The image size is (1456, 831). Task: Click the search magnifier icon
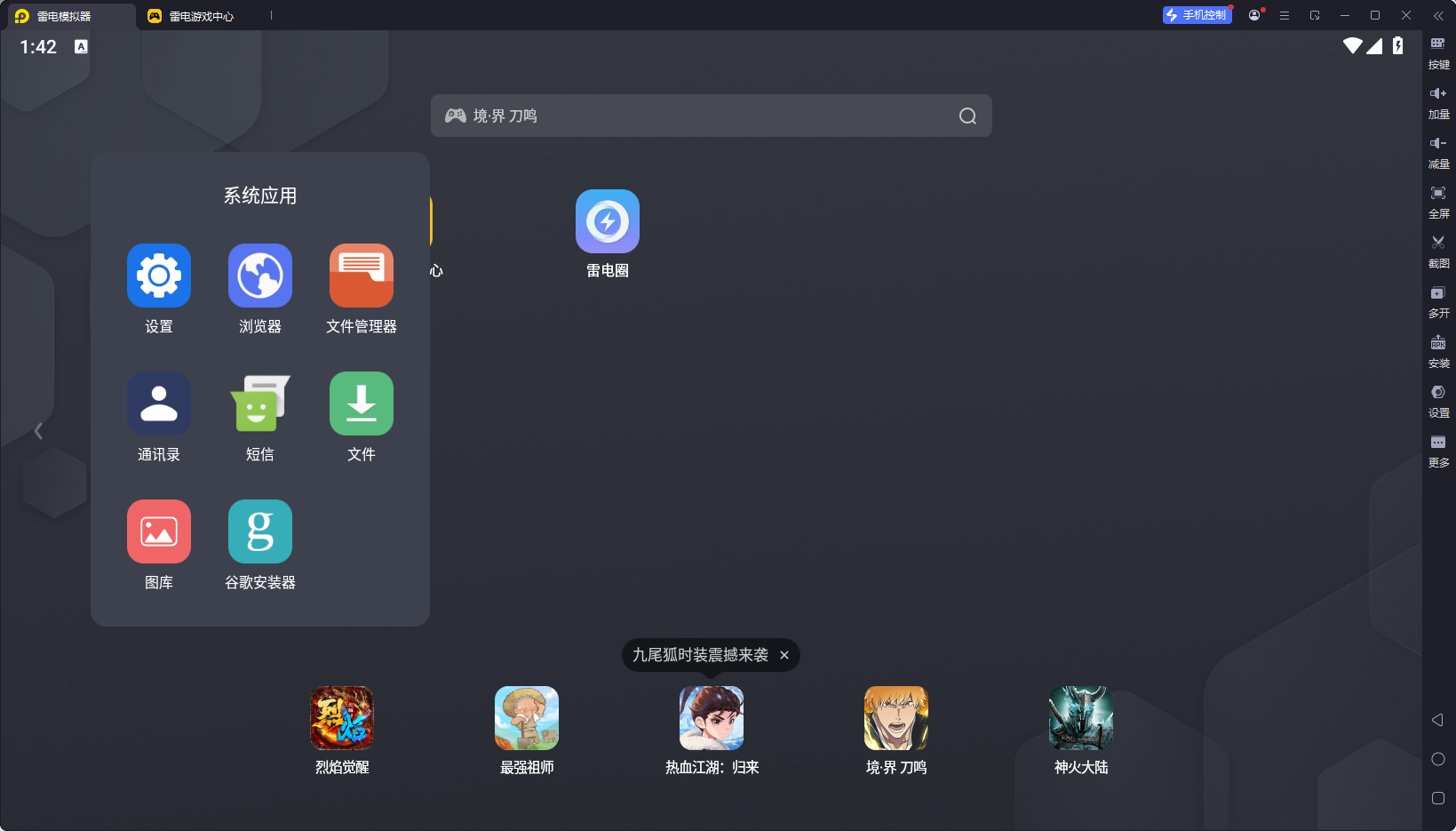coord(967,116)
